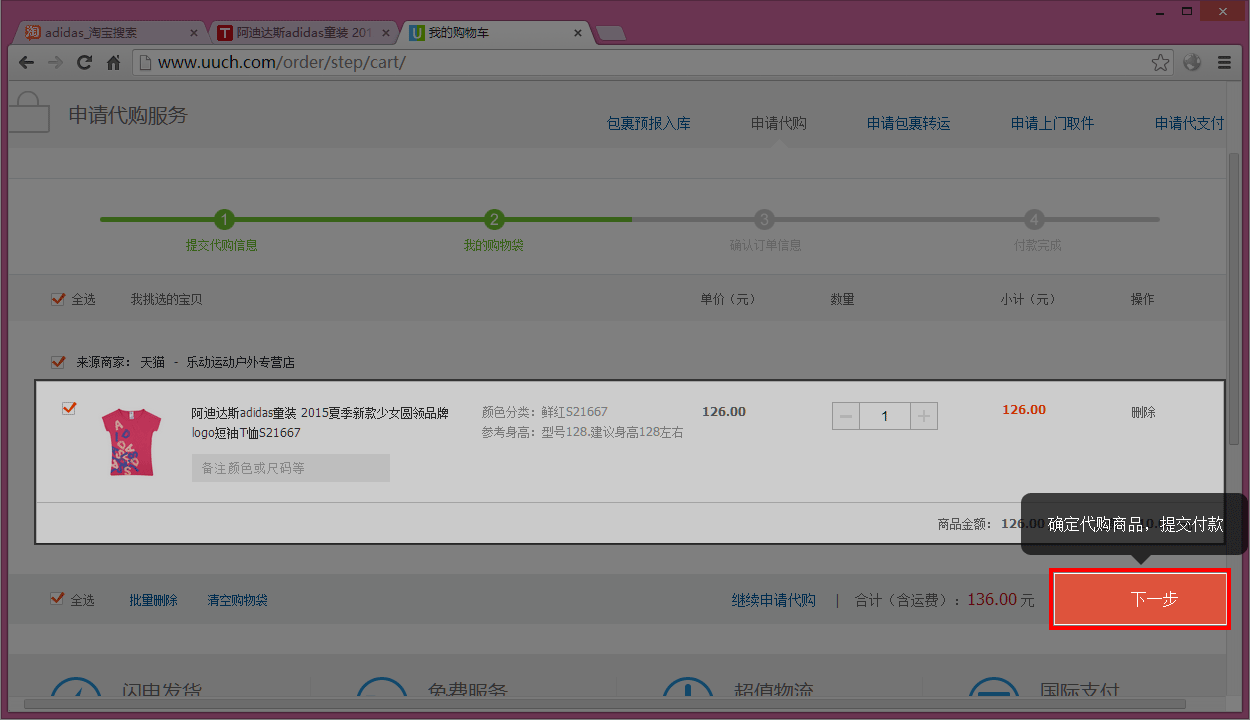The image size is (1250, 720).
Task: Click the browser forward arrow
Action: [x=56, y=62]
